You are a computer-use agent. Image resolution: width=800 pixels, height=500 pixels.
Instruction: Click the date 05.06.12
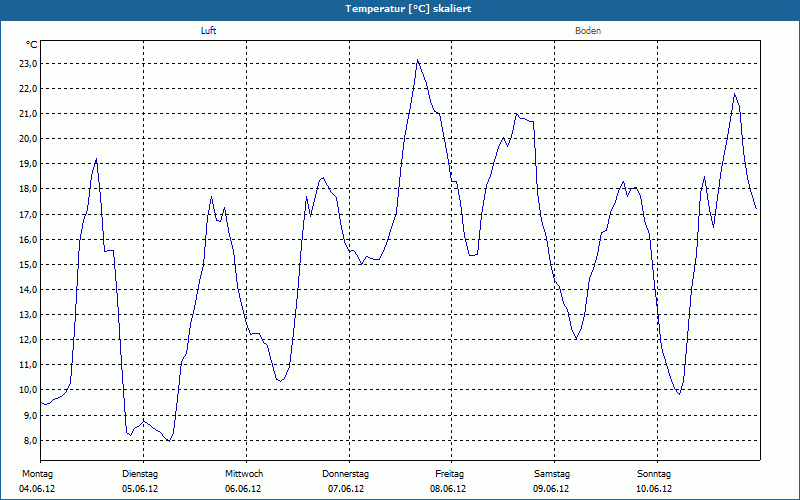(140, 489)
